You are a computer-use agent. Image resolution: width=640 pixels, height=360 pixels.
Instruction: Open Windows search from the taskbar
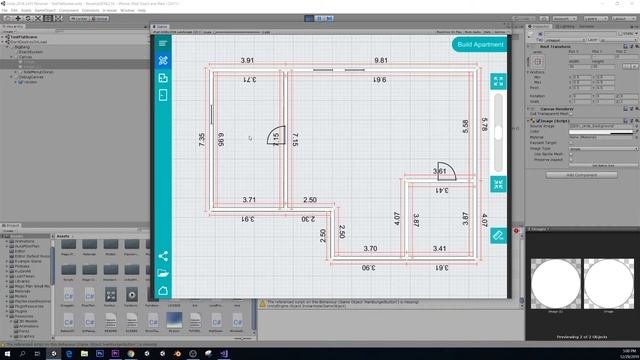[x=22, y=353]
